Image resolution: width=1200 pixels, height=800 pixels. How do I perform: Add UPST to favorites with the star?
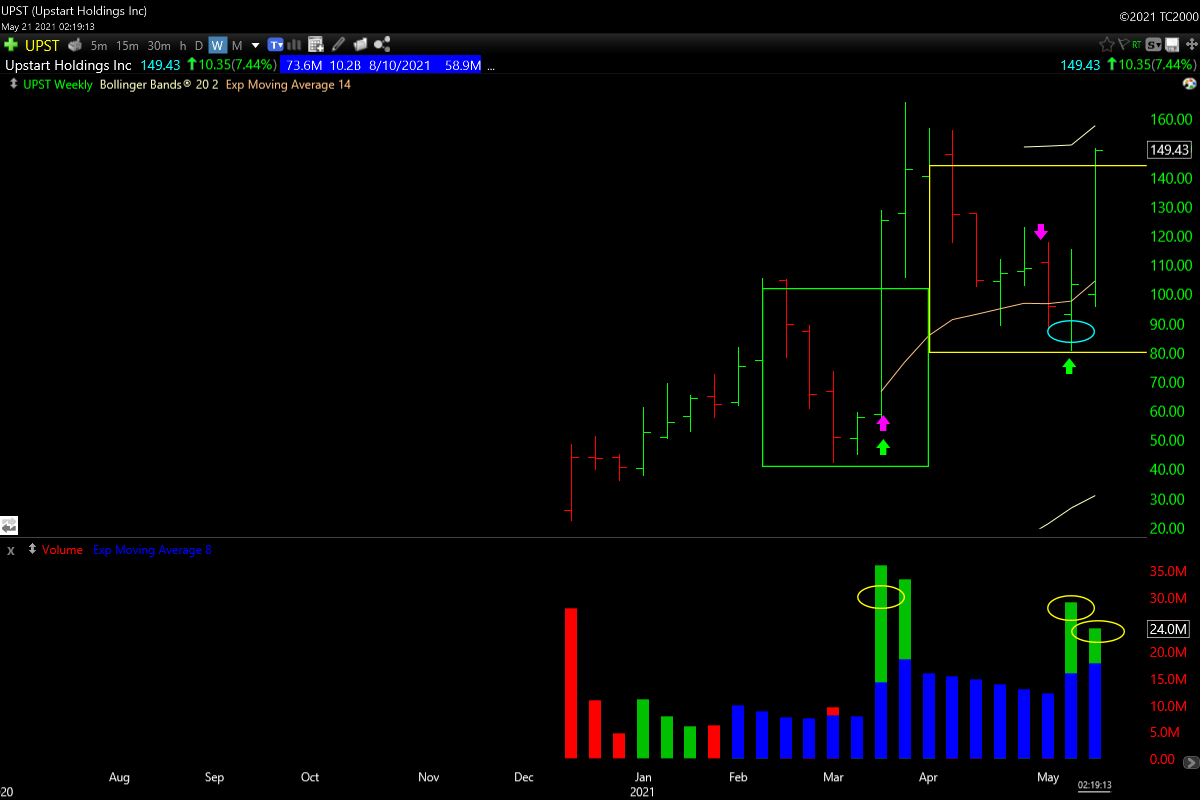(x=1107, y=44)
